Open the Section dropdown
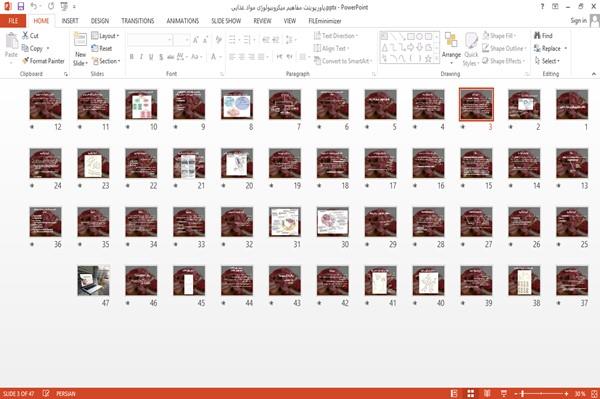 coord(106,61)
